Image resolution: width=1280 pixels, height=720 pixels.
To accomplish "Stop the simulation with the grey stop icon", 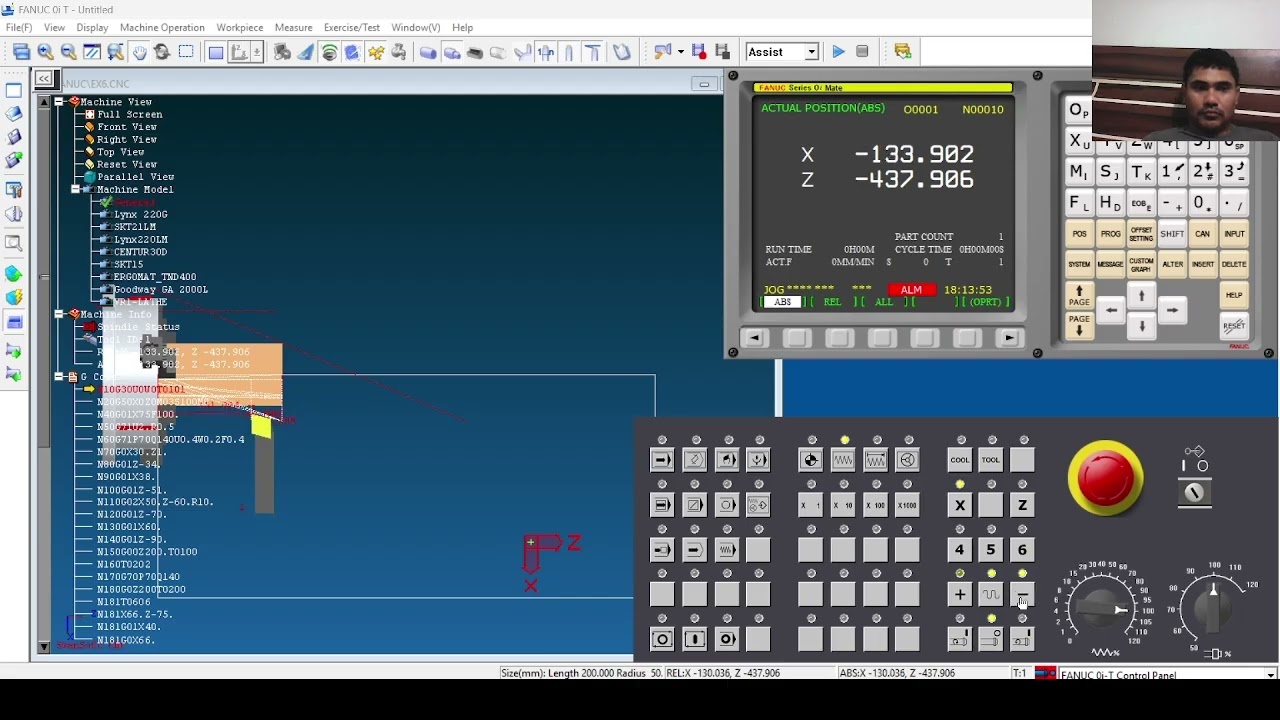I will (x=862, y=52).
